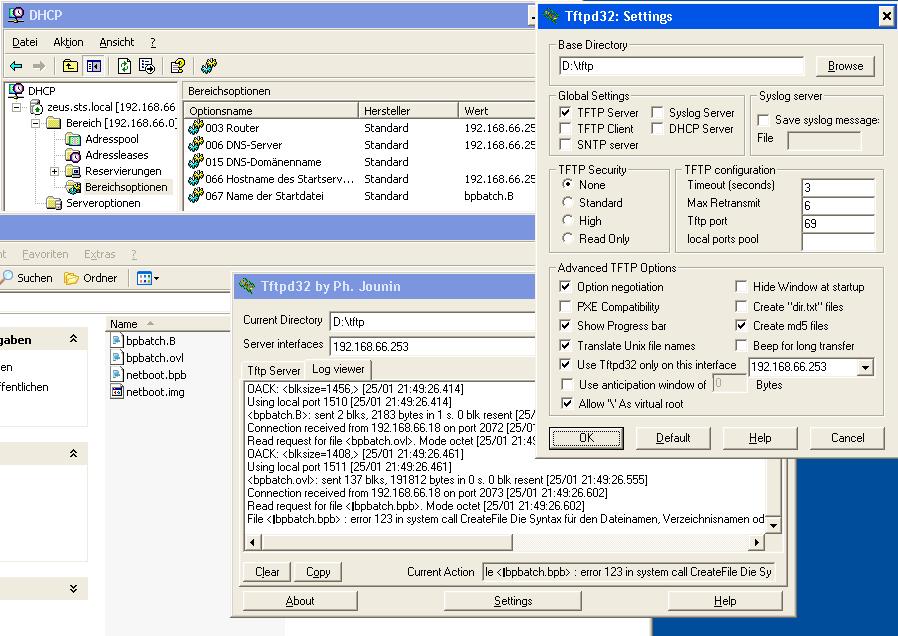Viewport: 898px width, 636px height.
Task: Click the up-one-level folder toolbar icon
Action: tap(70, 66)
